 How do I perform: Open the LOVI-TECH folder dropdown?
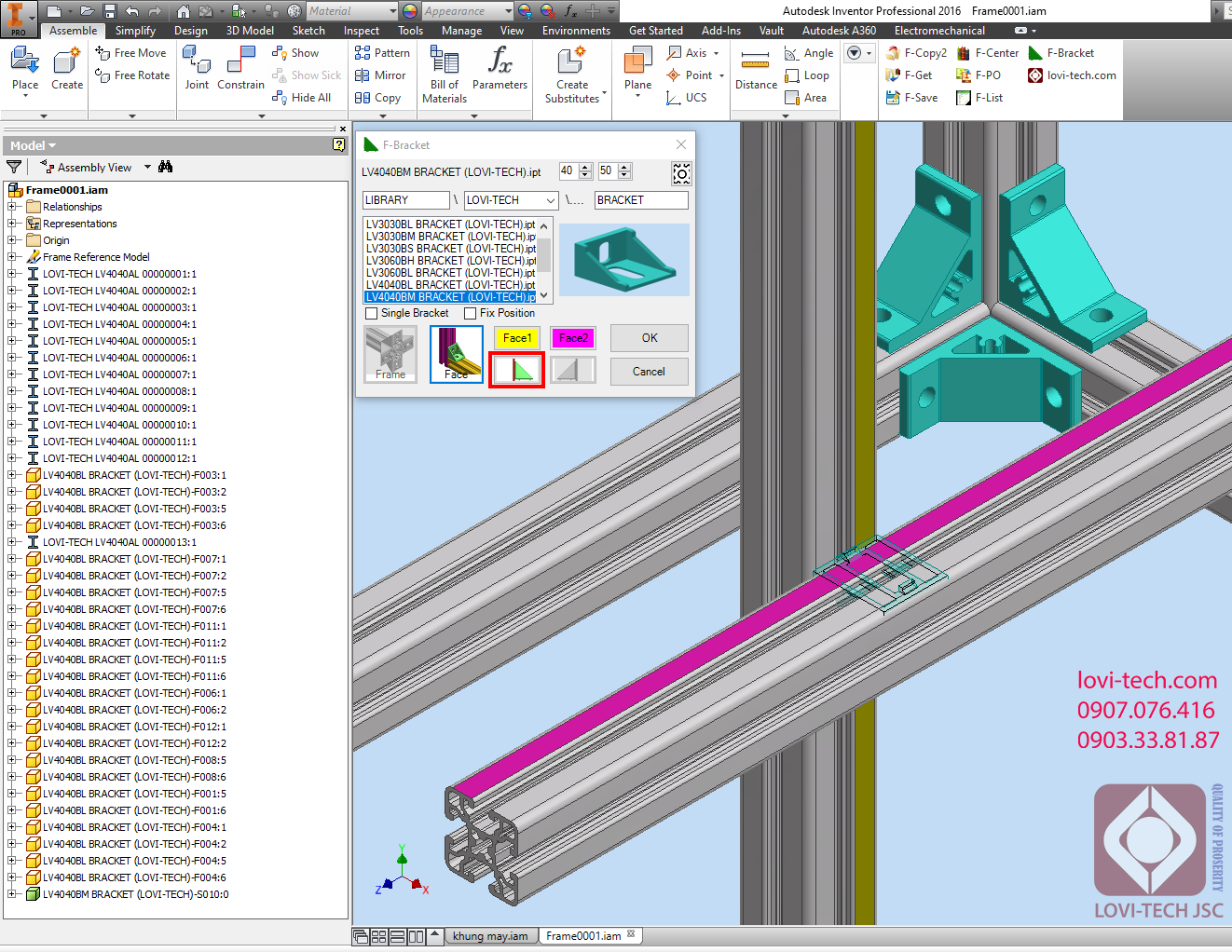[551, 200]
